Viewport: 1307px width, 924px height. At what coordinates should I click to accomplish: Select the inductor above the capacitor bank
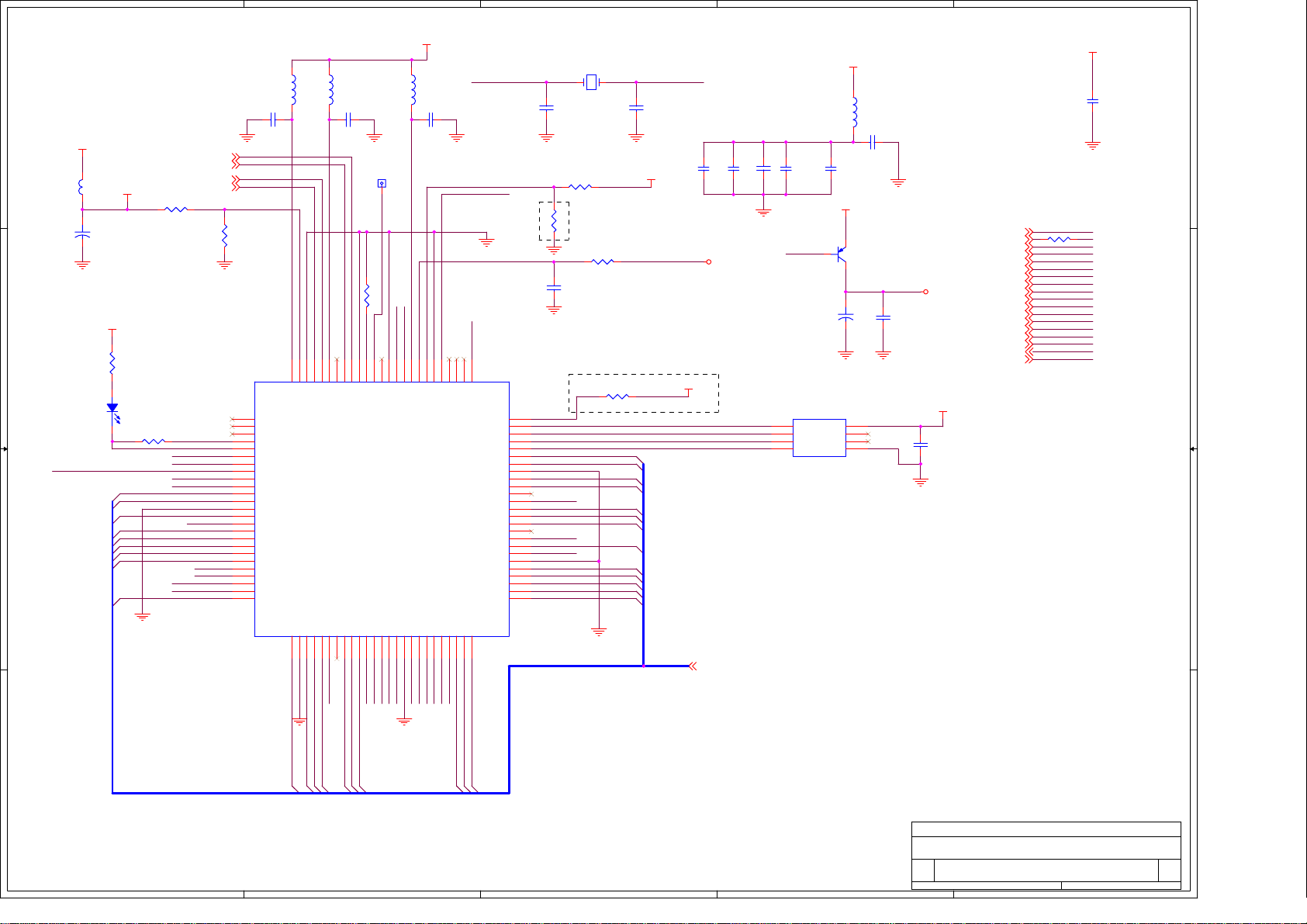coord(854,112)
